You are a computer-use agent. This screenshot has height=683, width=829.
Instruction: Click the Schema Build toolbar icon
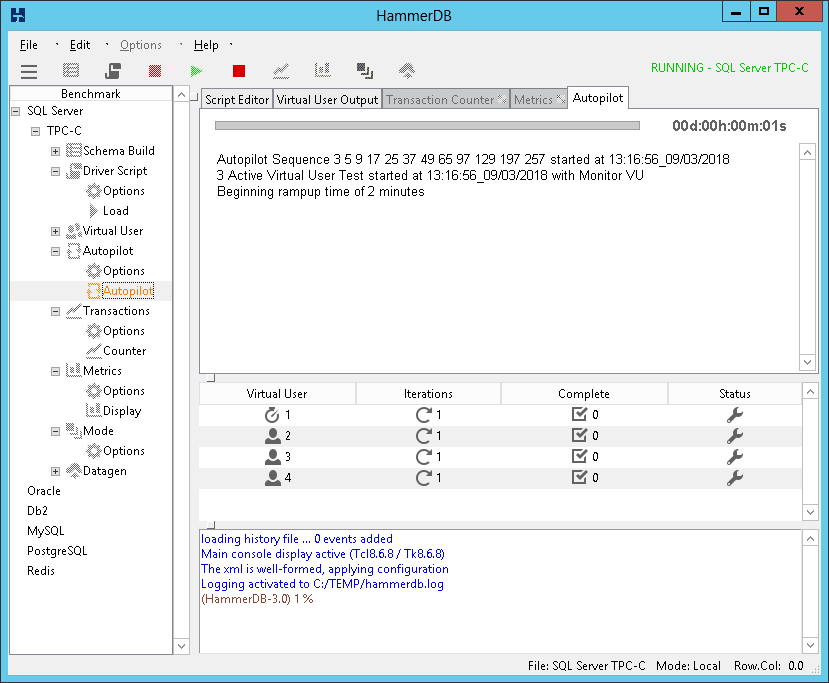[71, 71]
